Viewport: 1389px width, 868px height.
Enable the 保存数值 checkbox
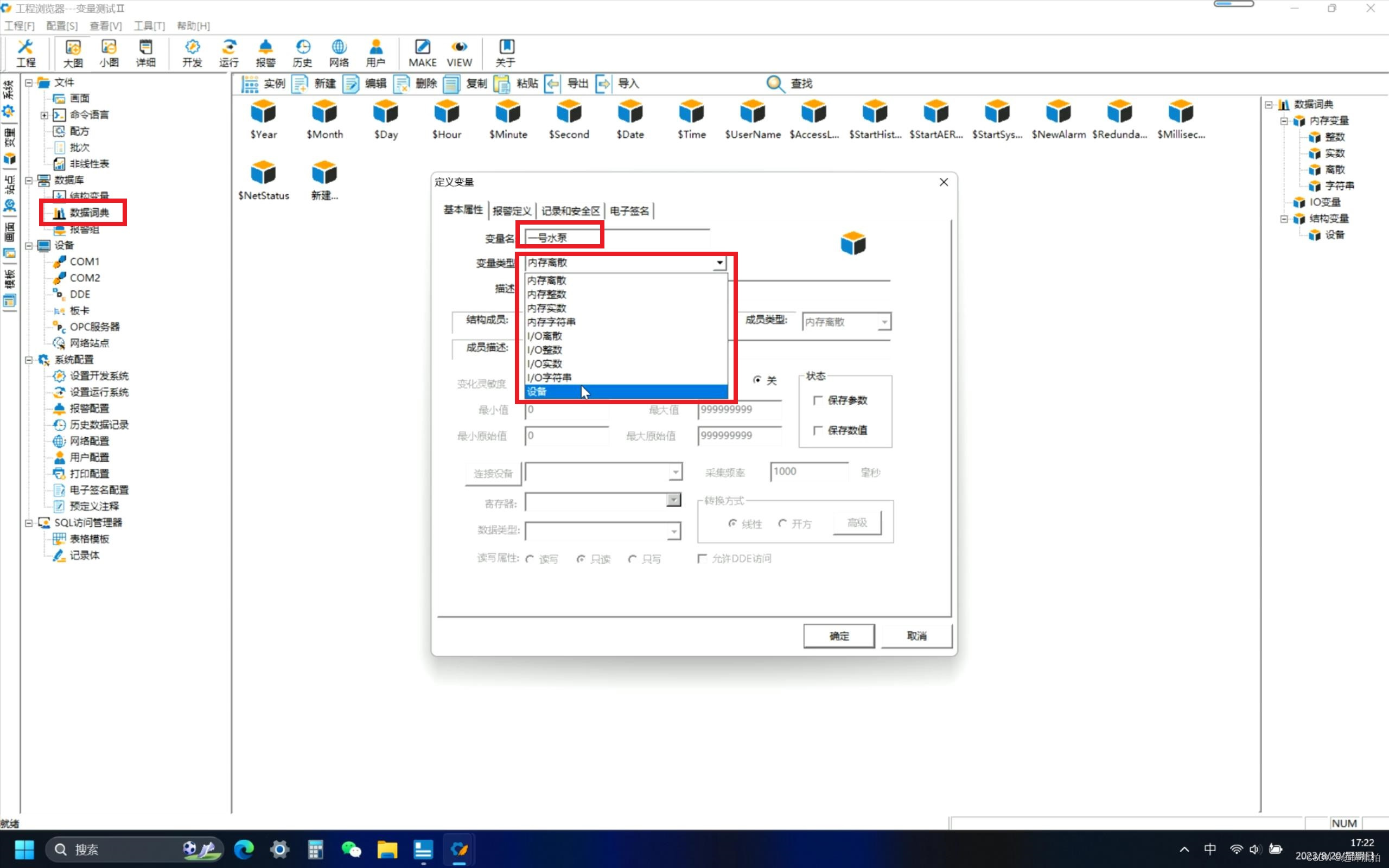[818, 430]
